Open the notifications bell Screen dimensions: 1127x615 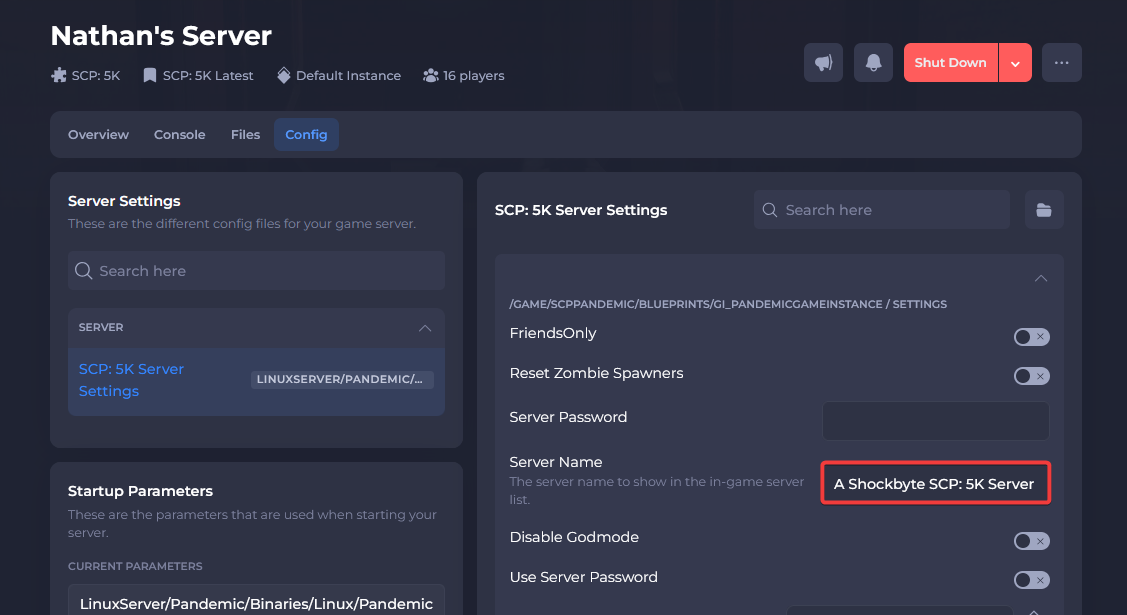873,63
